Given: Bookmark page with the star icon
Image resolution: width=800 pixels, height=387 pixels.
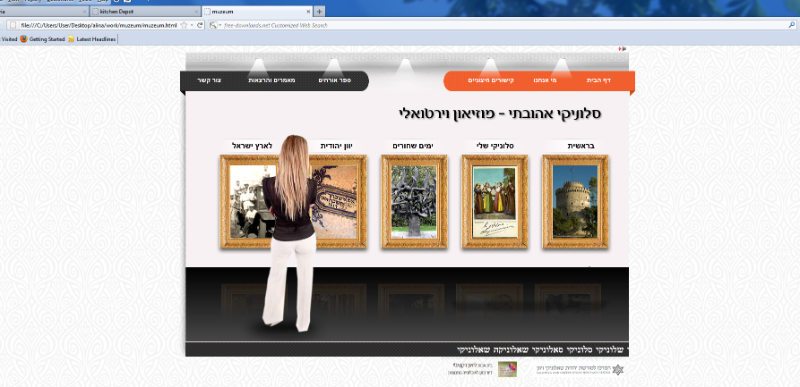Looking at the screenshot, I should click(x=184, y=25).
